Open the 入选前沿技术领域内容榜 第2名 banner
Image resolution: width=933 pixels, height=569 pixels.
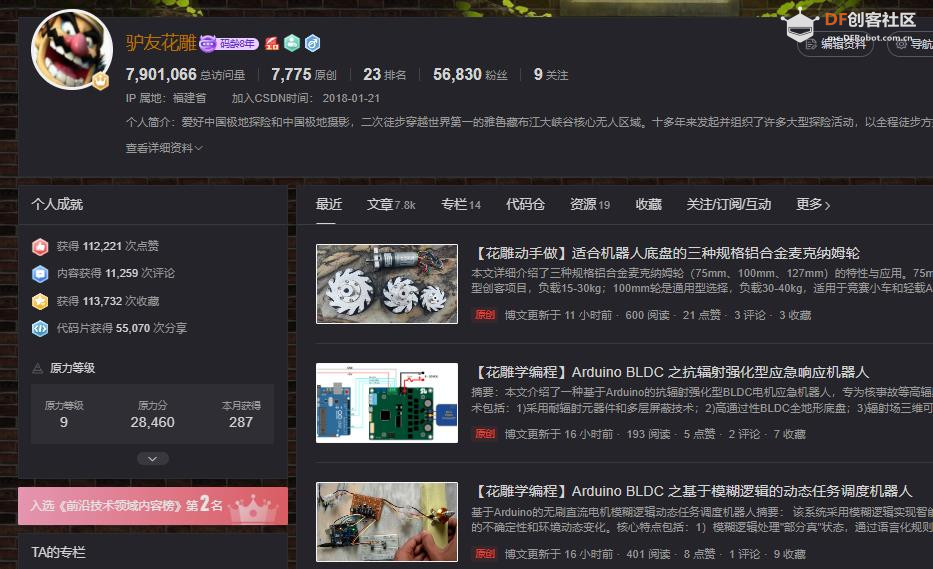[x=153, y=506]
